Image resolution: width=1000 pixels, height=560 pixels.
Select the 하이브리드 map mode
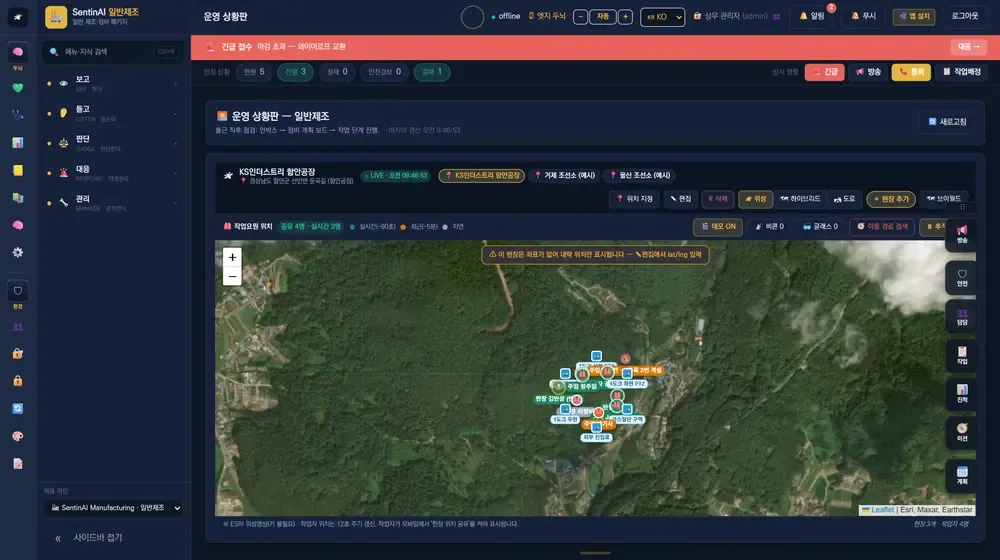coord(800,199)
